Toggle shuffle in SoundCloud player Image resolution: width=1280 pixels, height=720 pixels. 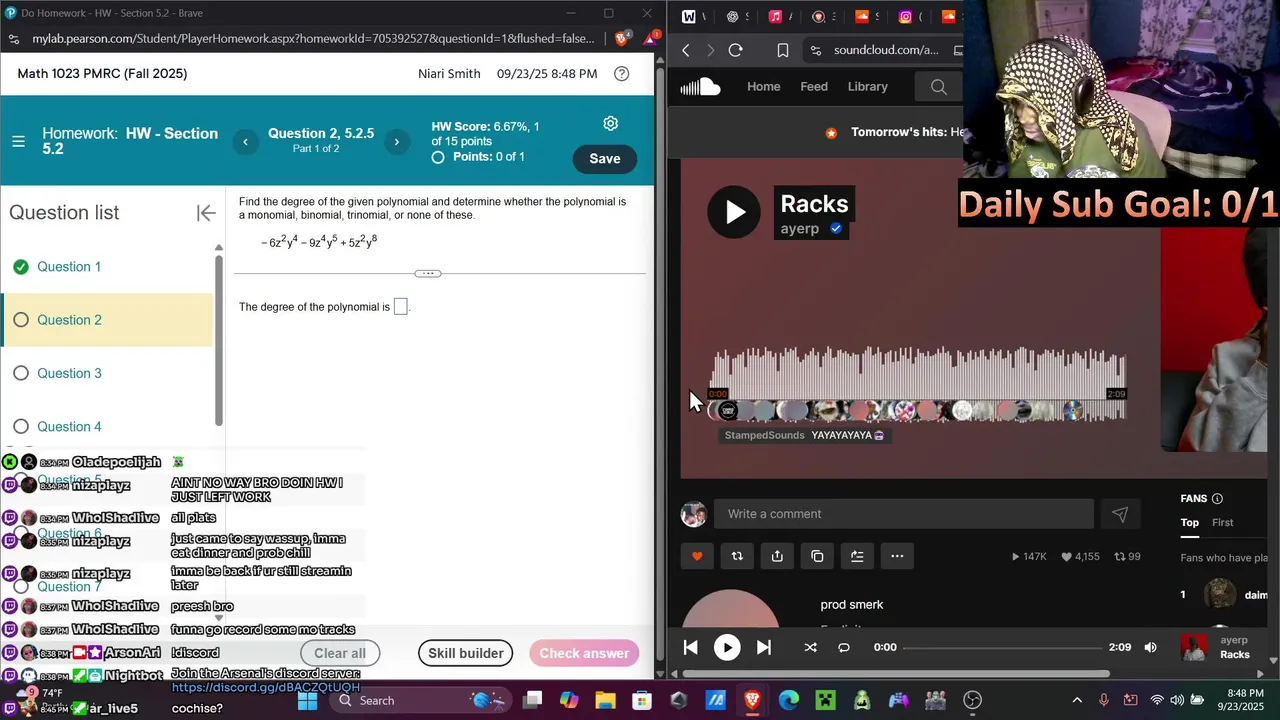(810, 647)
